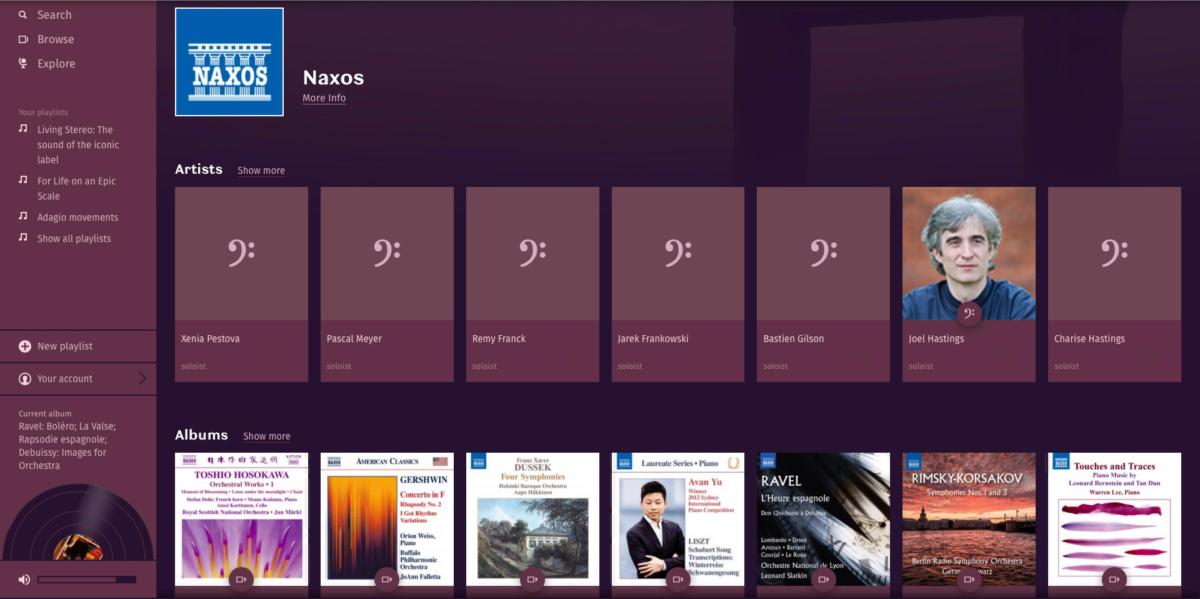
Task: Mute audio with the speaker icon
Action: click(24, 579)
